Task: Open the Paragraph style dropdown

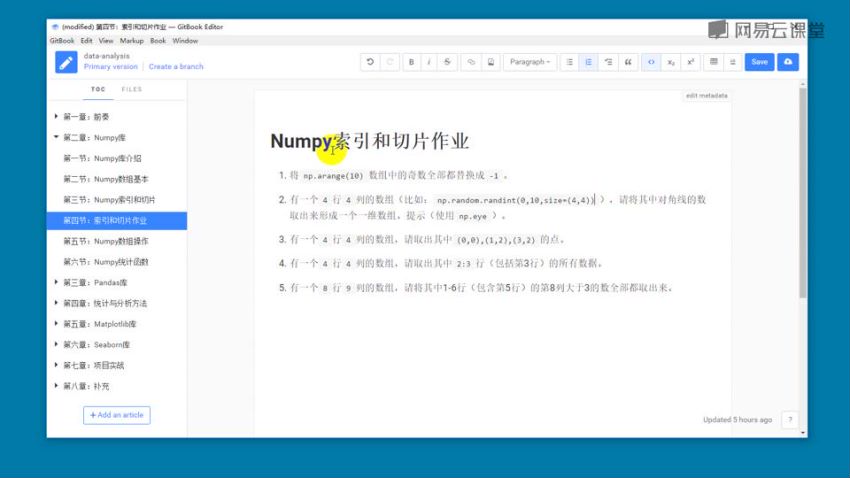Action: tap(530, 62)
